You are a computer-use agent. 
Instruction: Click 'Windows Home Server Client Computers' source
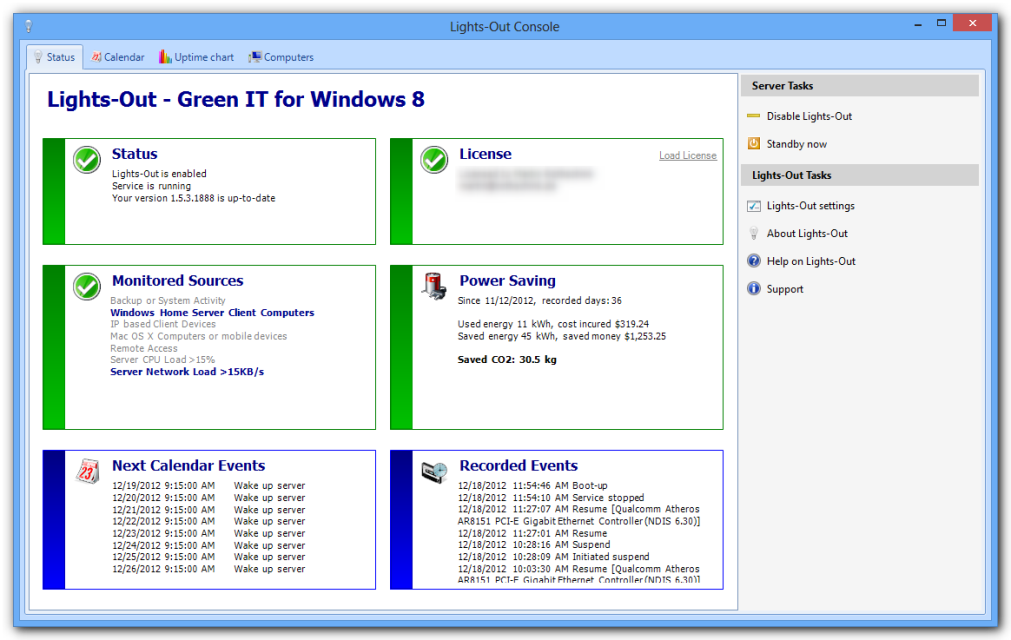[212, 313]
